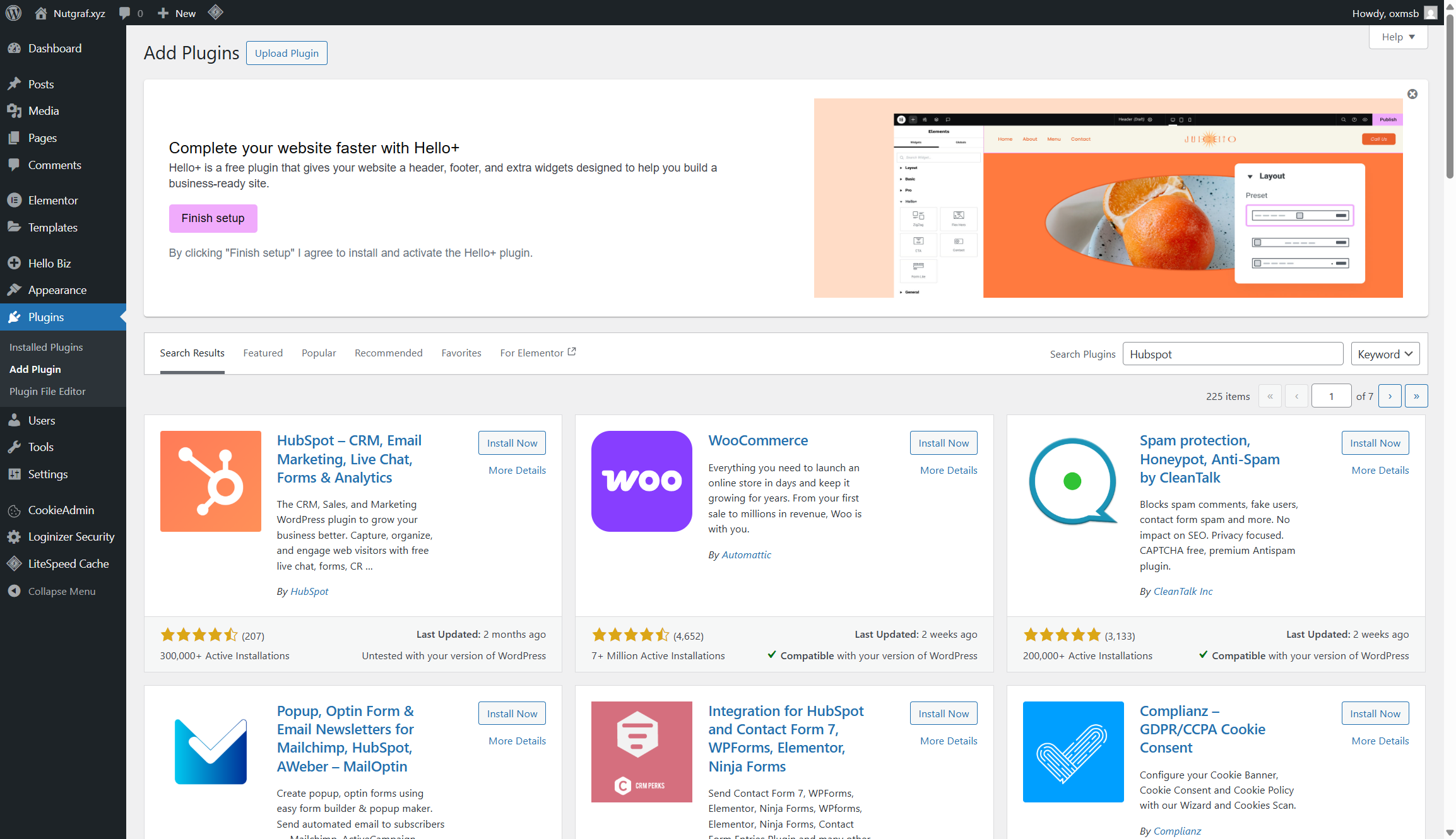Open the Help dropdown panel

[x=1398, y=37]
